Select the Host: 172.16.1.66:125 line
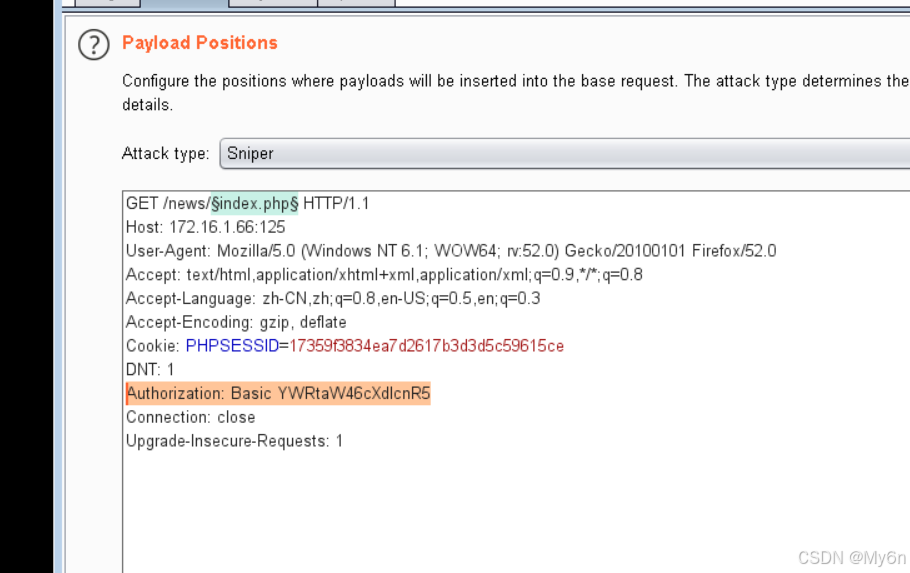910x573 pixels. [x=205, y=227]
